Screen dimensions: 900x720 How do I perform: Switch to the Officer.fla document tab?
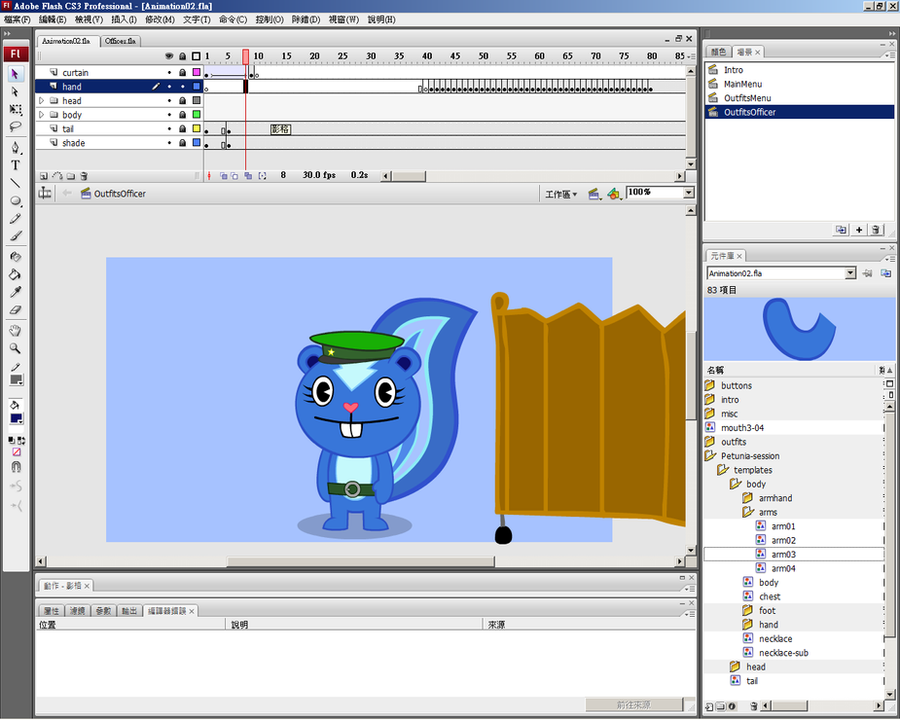coord(121,41)
